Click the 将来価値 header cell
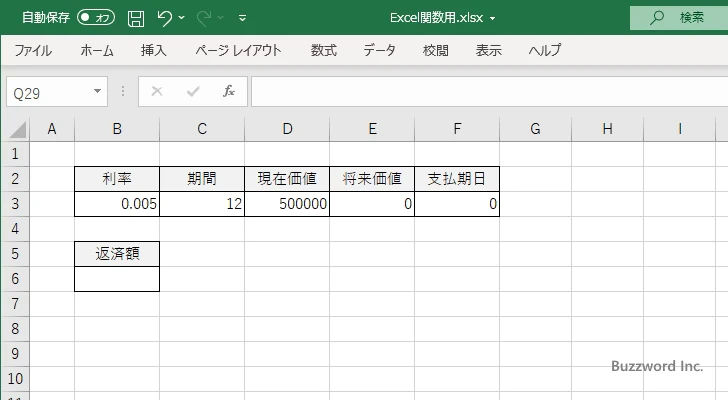 coord(372,179)
